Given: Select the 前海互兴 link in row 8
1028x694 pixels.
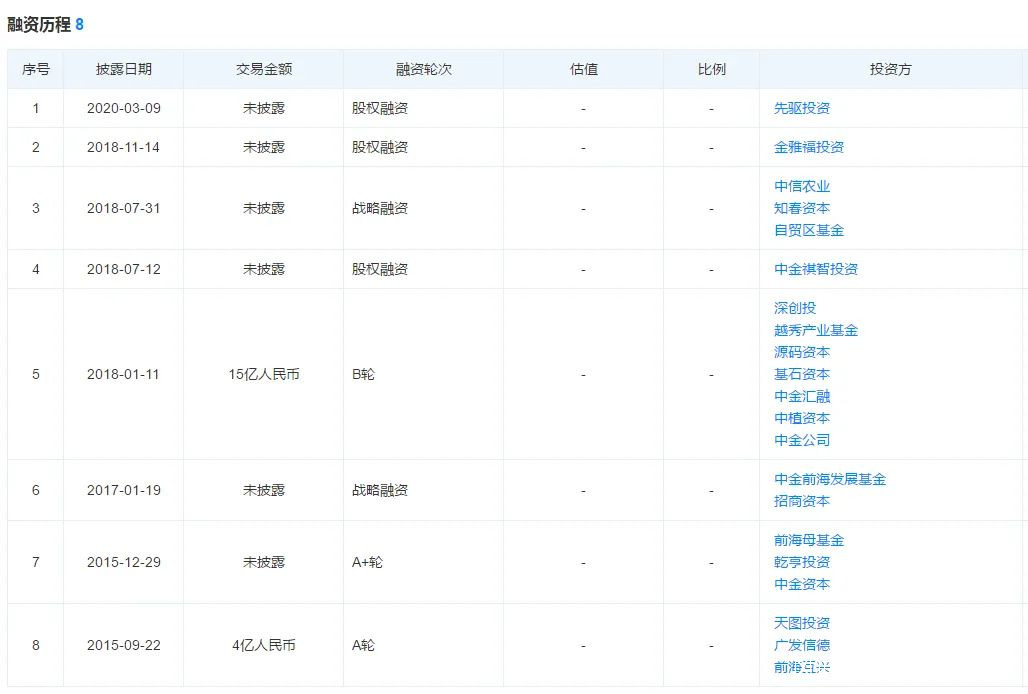Looking at the screenshot, I should click(x=802, y=667).
